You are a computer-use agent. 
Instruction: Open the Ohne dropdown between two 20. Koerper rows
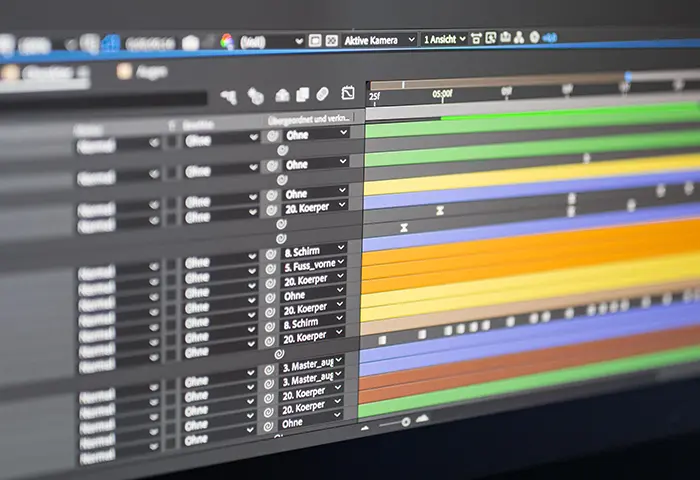(x=313, y=295)
